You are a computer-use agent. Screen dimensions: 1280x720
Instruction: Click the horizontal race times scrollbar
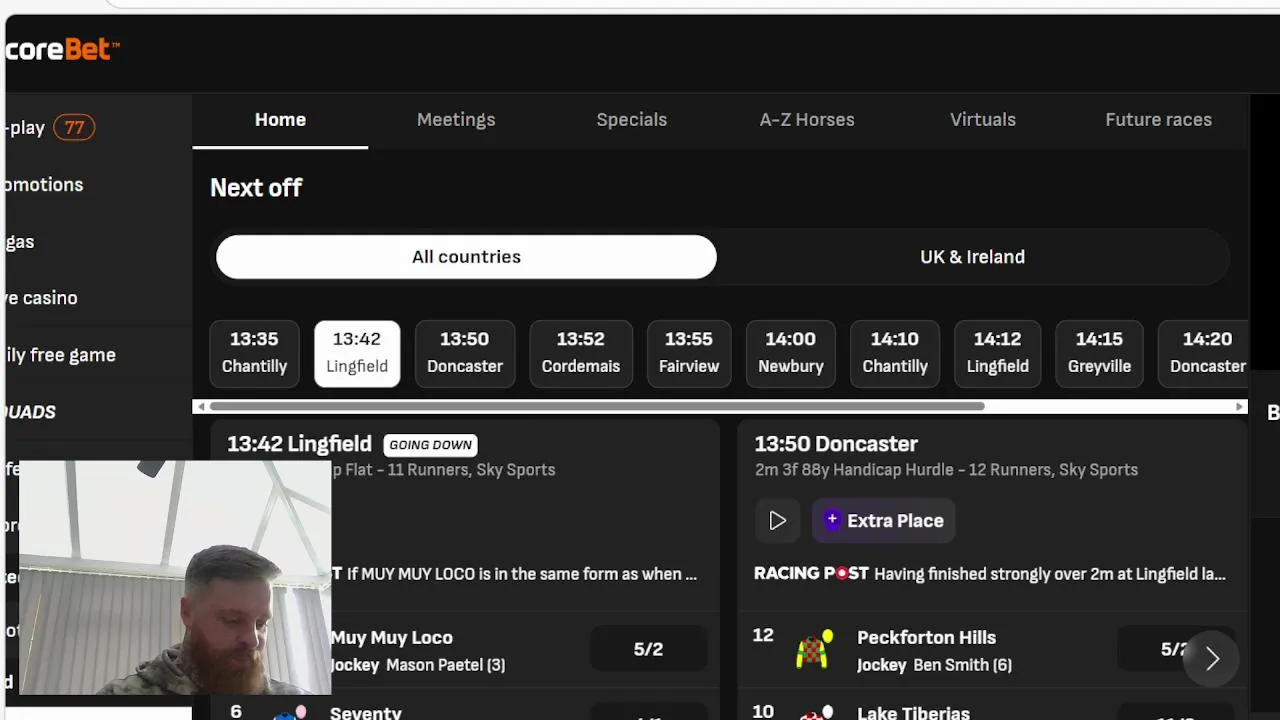pyautogui.click(x=597, y=406)
